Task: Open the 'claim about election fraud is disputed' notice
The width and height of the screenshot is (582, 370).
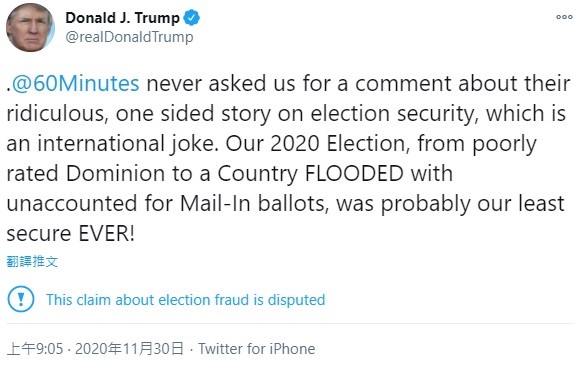Action: [x=186, y=300]
